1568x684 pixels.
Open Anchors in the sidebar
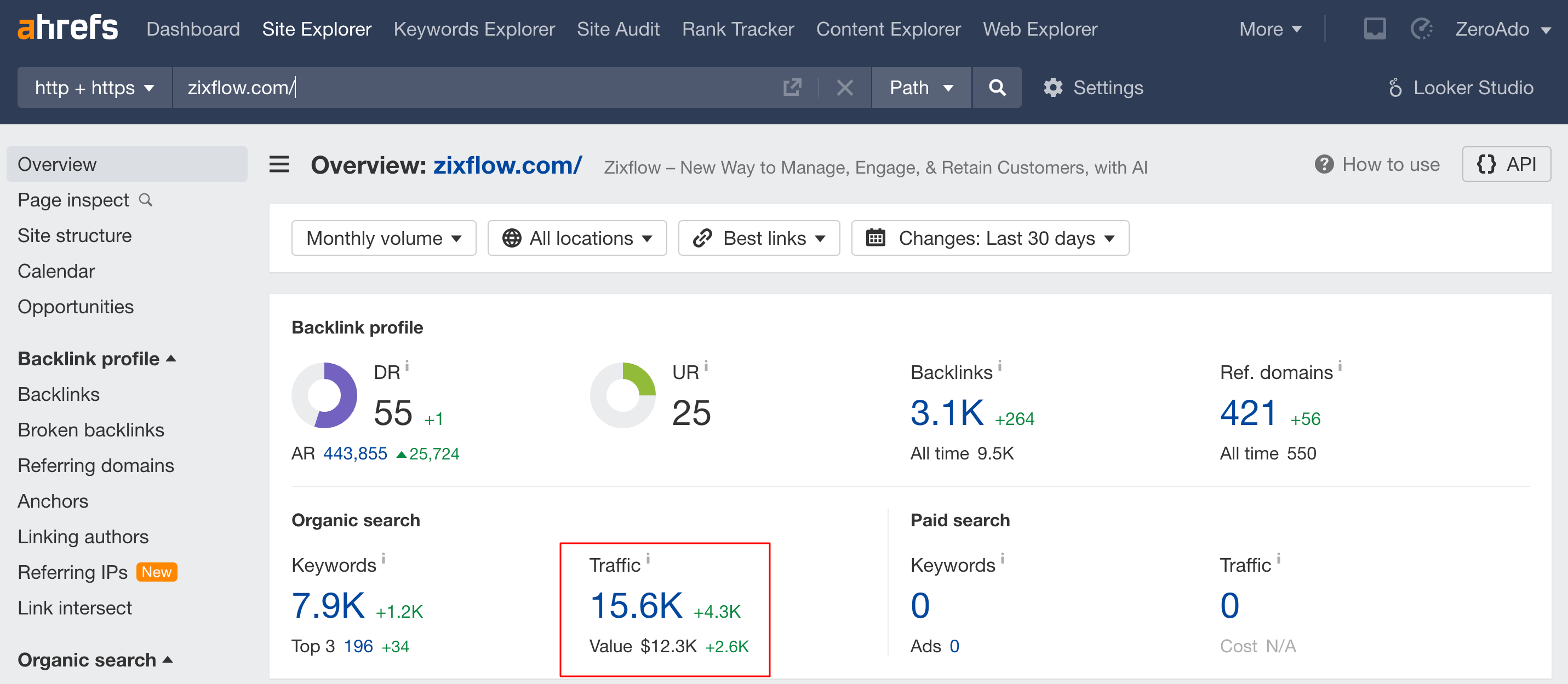(53, 501)
